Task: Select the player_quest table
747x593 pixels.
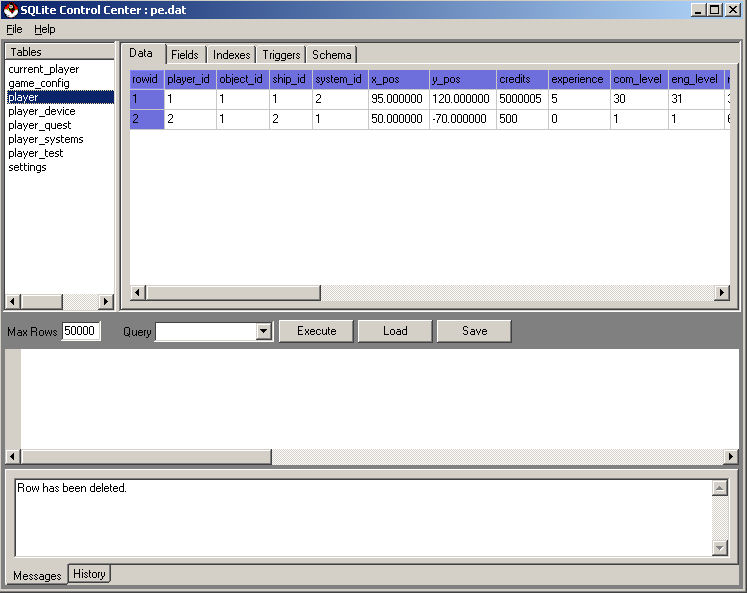Action: click(40, 125)
